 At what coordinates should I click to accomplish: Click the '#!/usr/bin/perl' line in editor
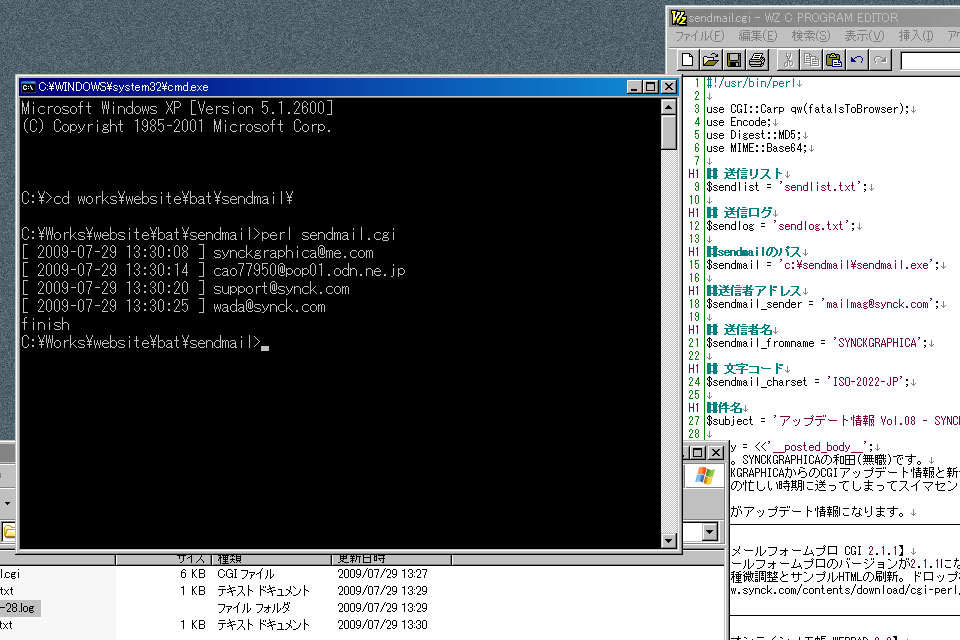[754, 83]
